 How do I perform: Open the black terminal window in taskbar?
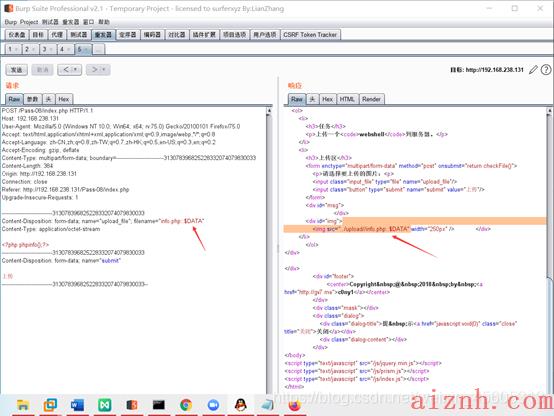coord(159,405)
